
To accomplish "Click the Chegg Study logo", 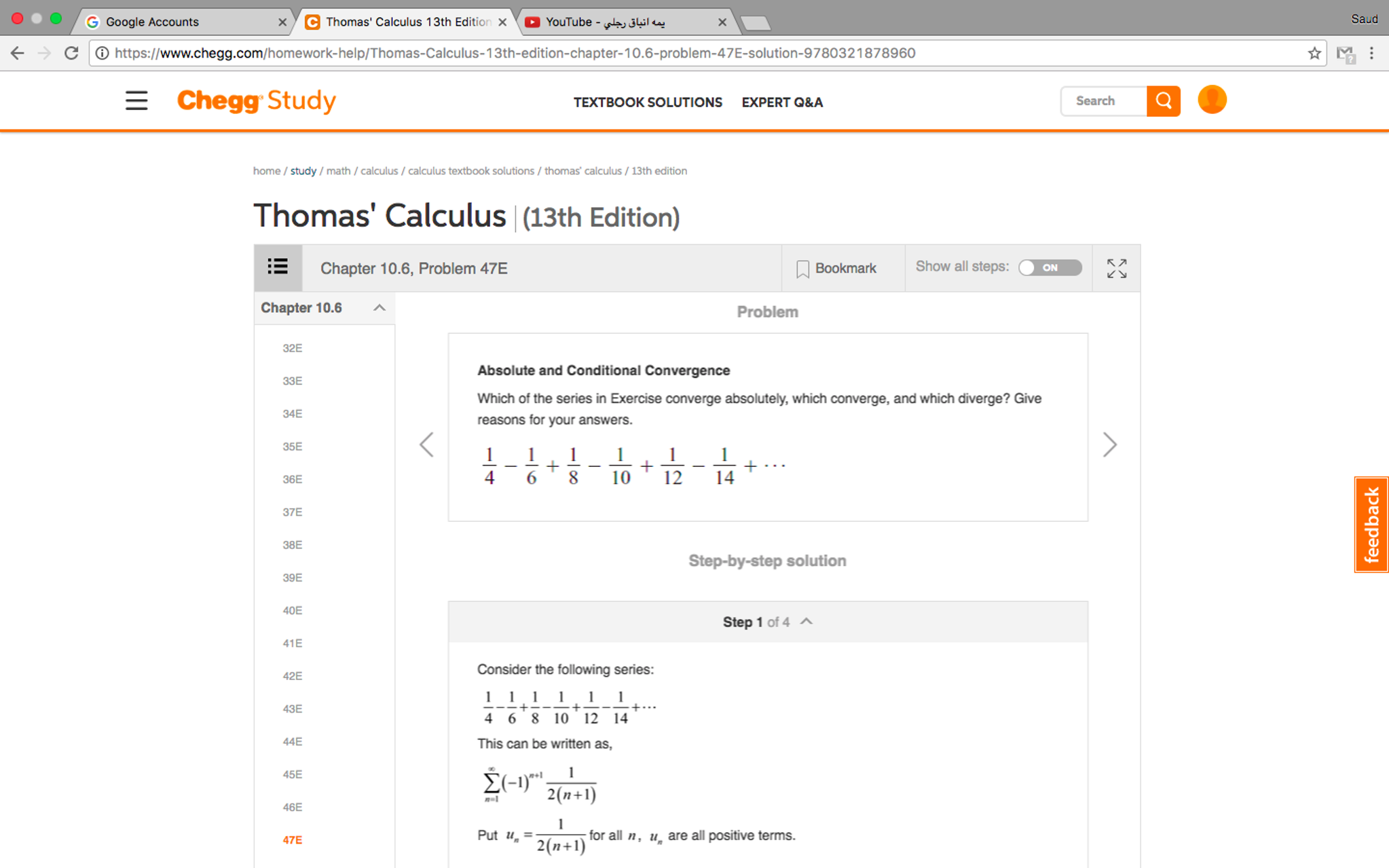I will (x=257, y=101).
